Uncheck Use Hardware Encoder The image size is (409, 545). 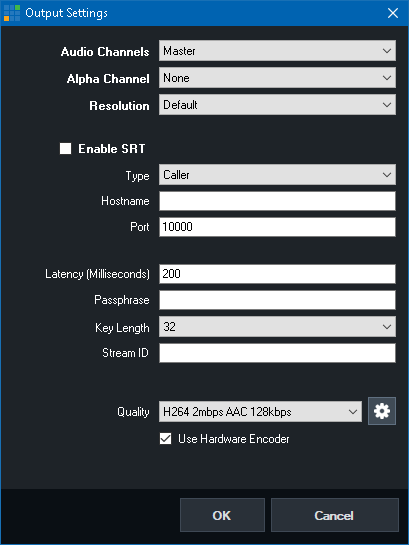point(165,439)
